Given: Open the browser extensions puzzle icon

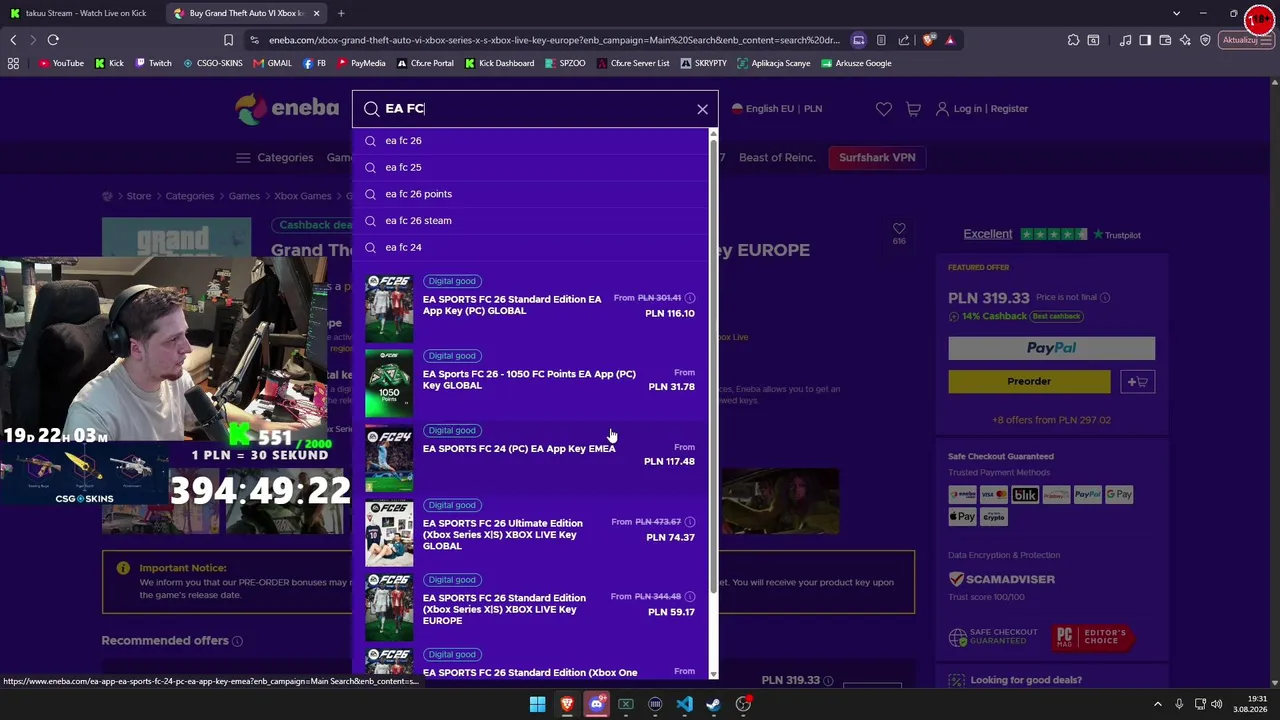Looking at the screenshot, I should 1073,40.
